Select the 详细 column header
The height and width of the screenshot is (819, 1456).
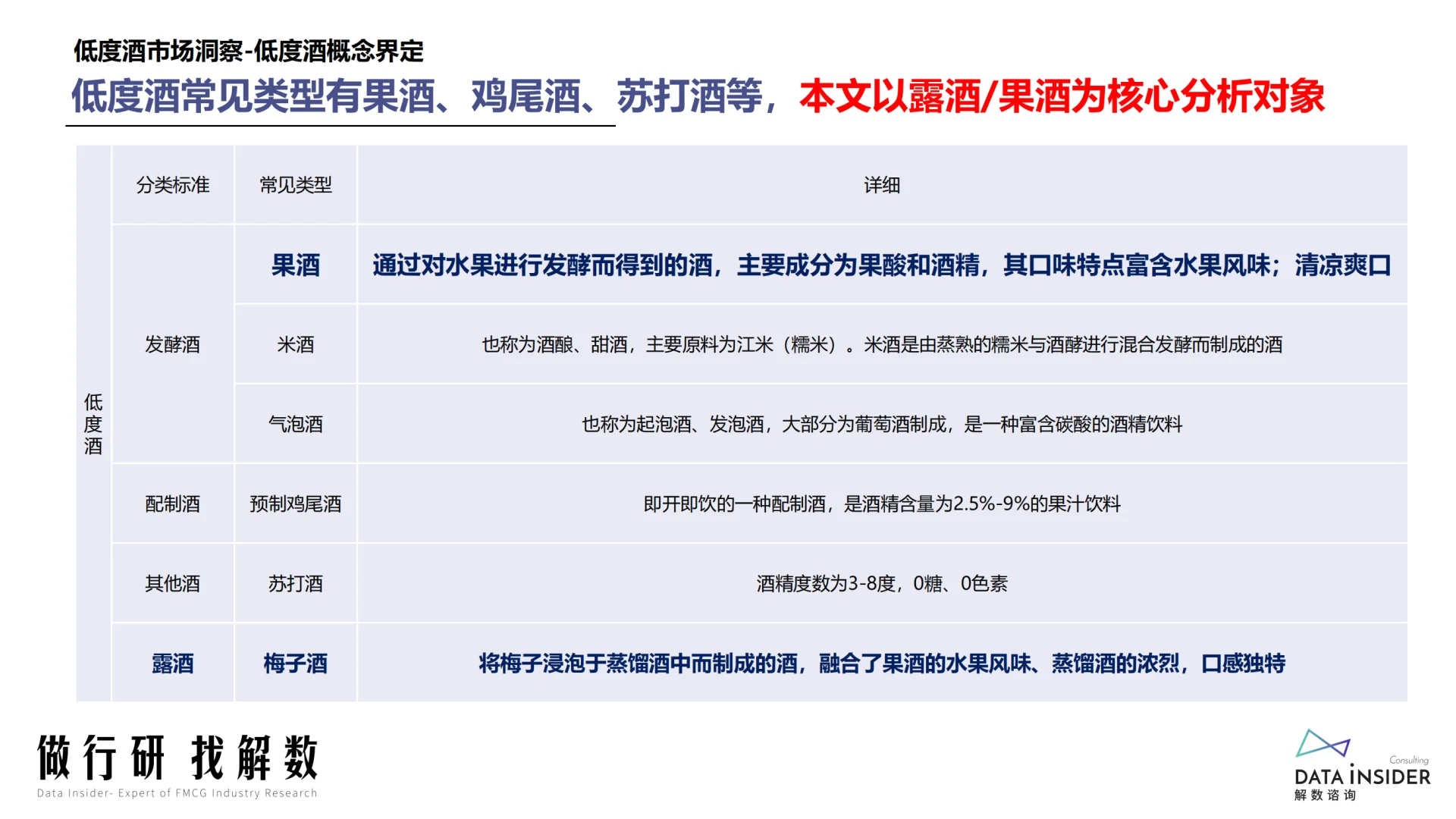click(882, 185)
